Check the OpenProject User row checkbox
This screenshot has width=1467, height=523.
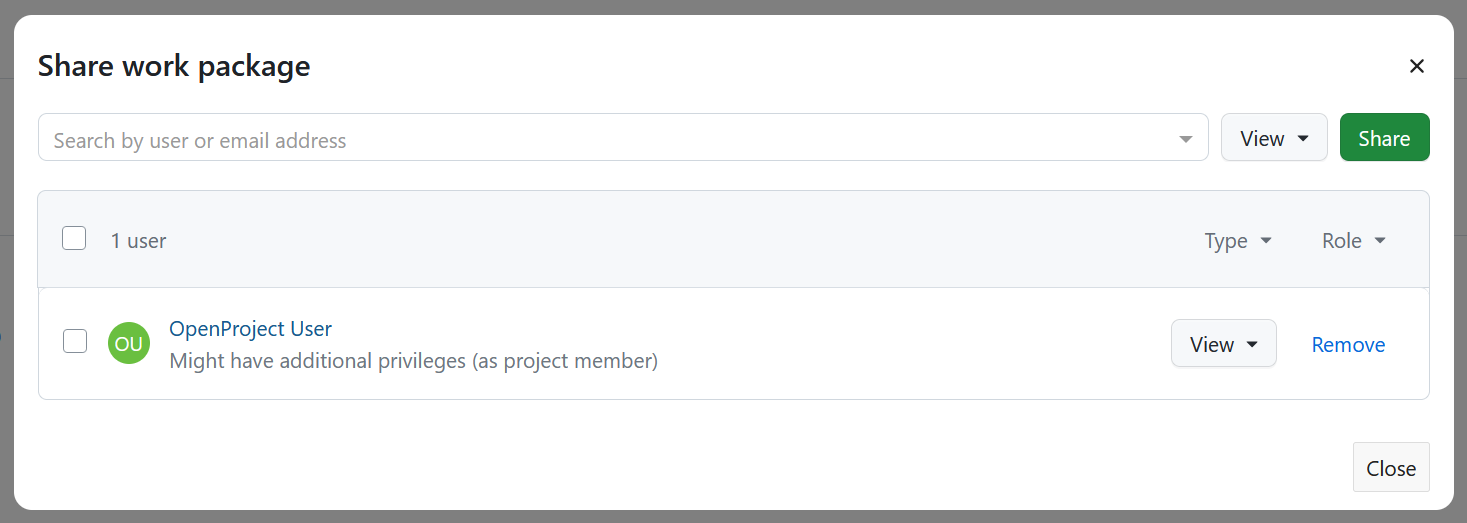(x=75, y=341)
